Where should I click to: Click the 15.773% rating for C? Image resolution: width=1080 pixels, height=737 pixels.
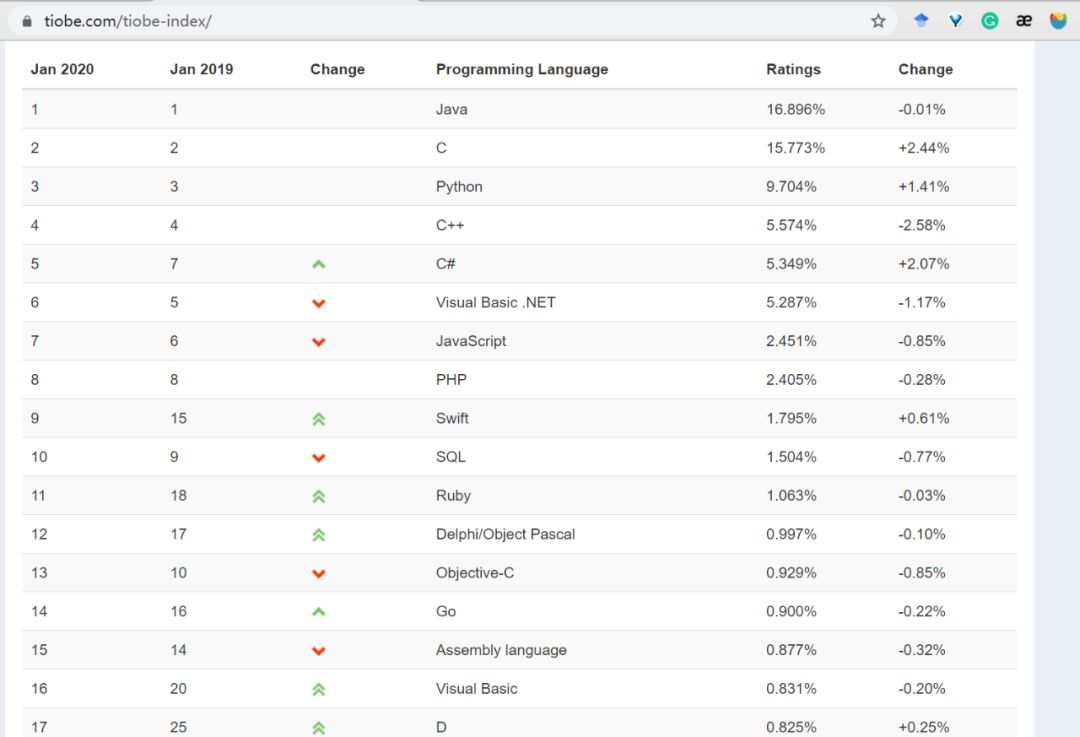(796, 148)
